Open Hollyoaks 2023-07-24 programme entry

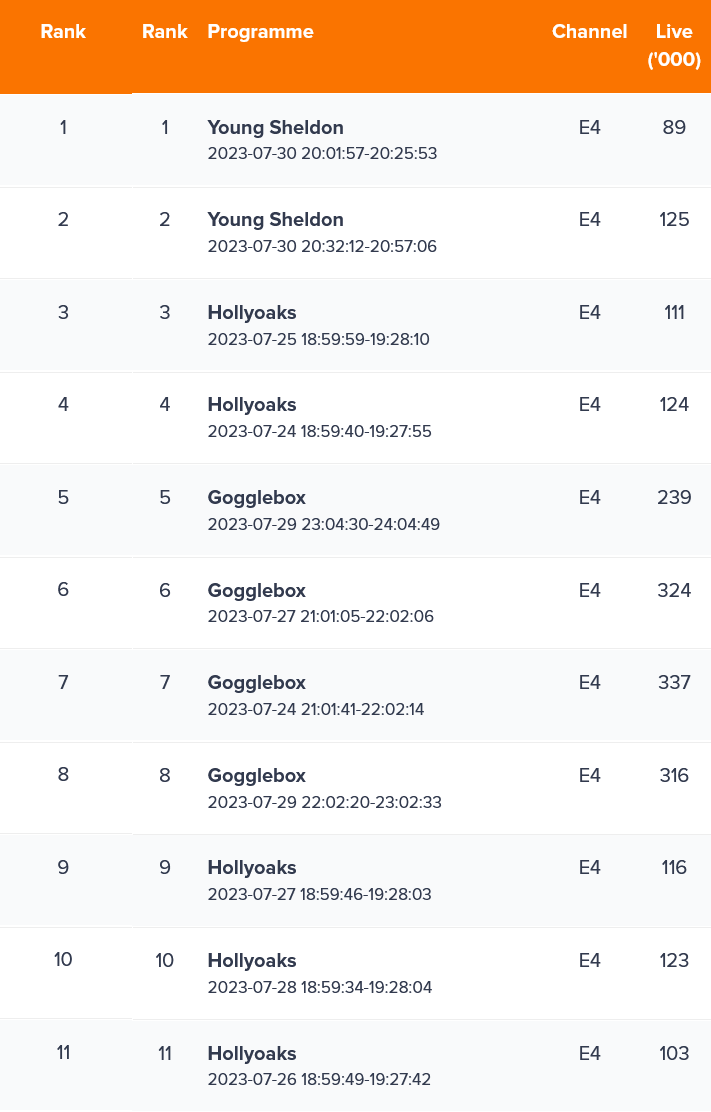point(252,405)
